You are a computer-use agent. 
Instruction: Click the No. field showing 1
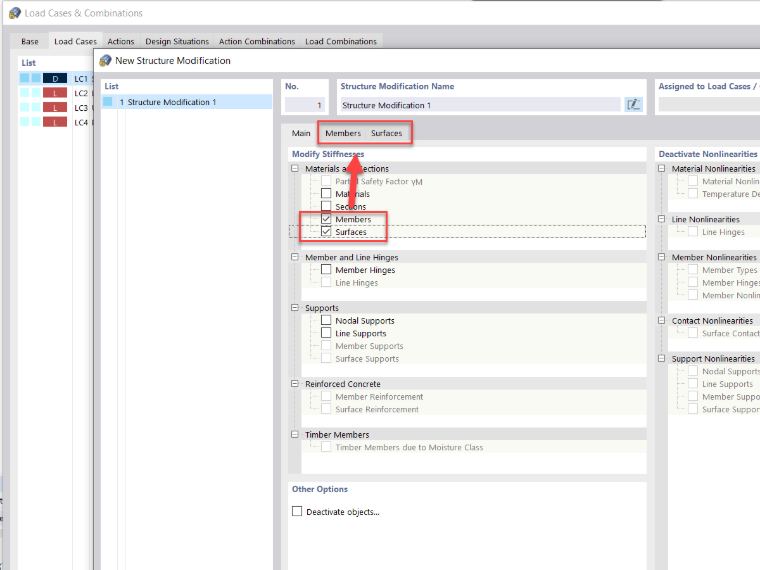pos(304,105)
